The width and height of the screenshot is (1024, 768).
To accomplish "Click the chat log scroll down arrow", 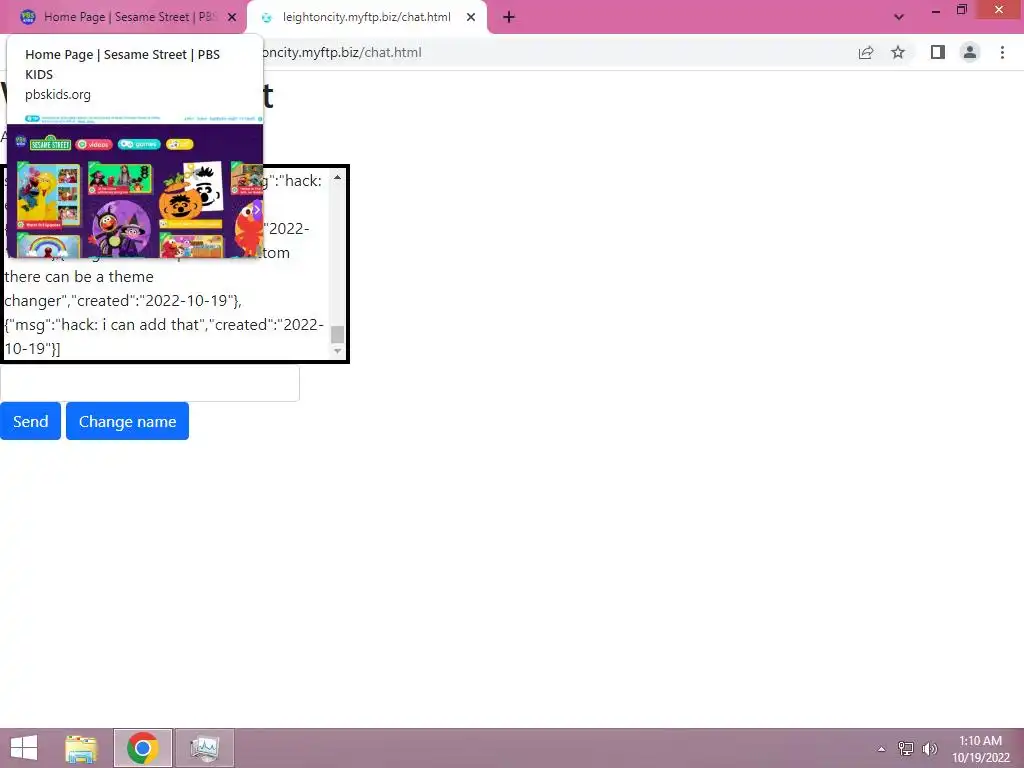I will coord(337,351).
